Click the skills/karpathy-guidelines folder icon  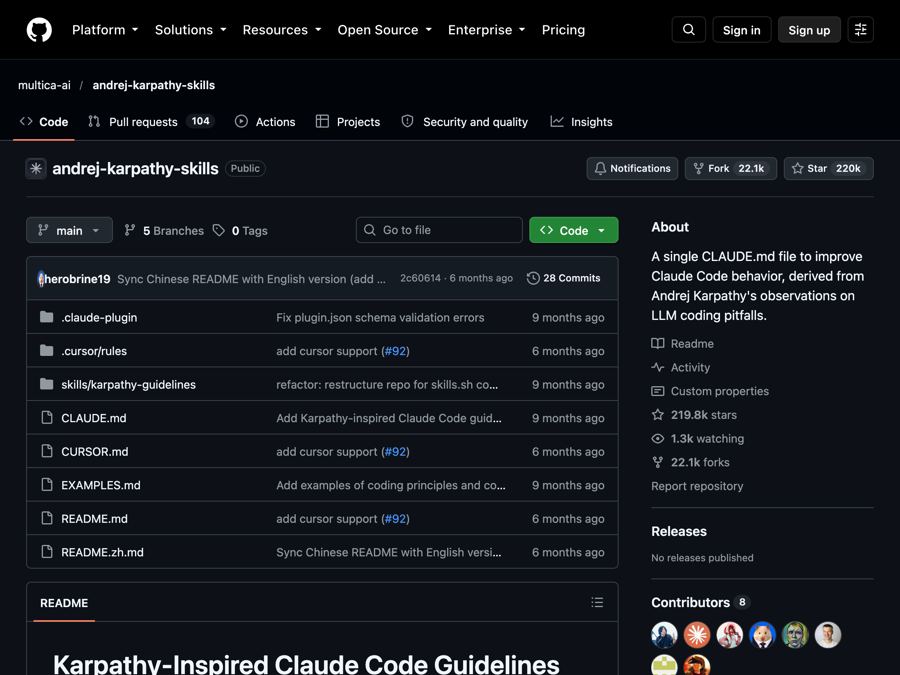coord(46,385)
